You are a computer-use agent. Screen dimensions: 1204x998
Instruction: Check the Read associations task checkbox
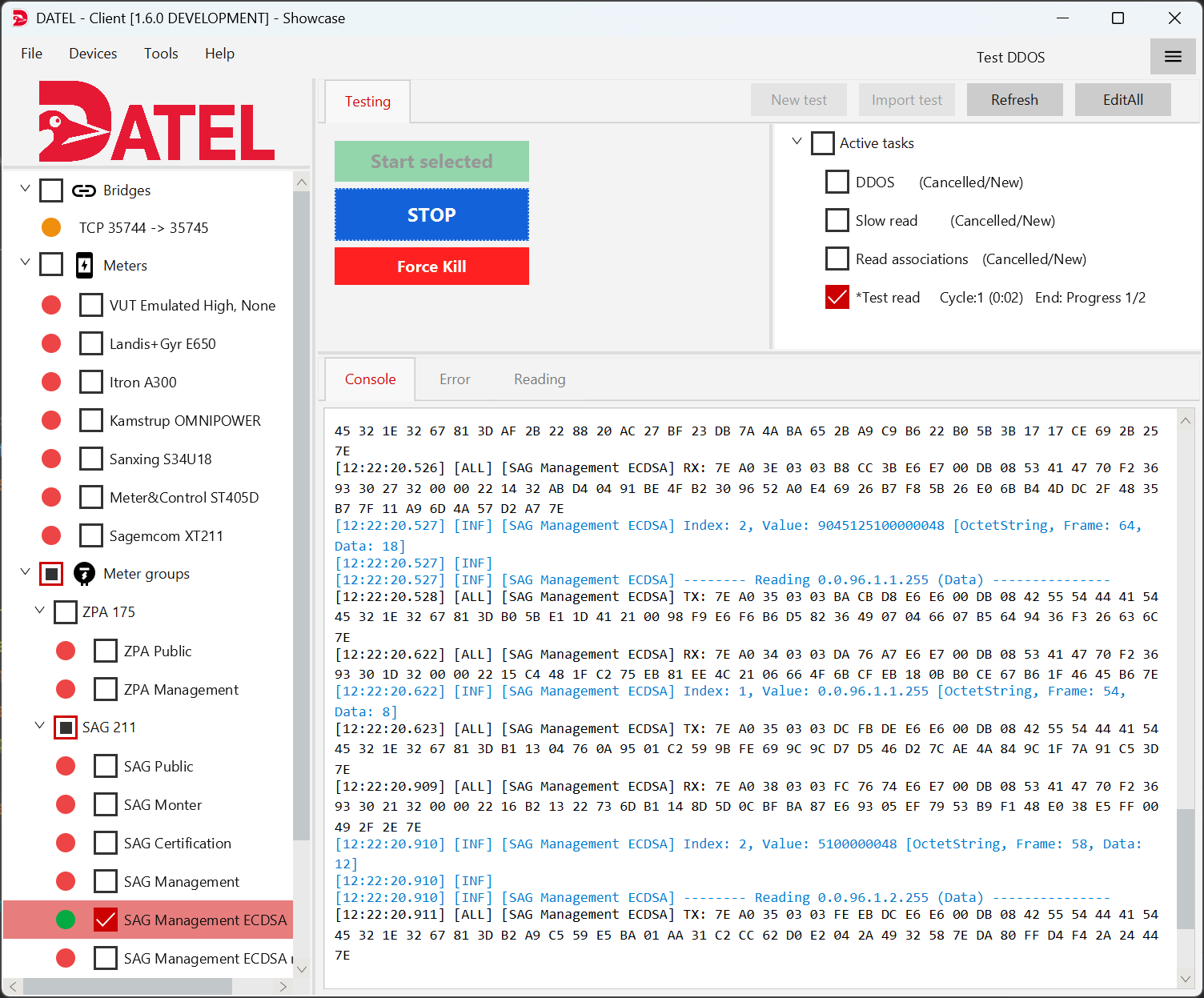point(837,259)
